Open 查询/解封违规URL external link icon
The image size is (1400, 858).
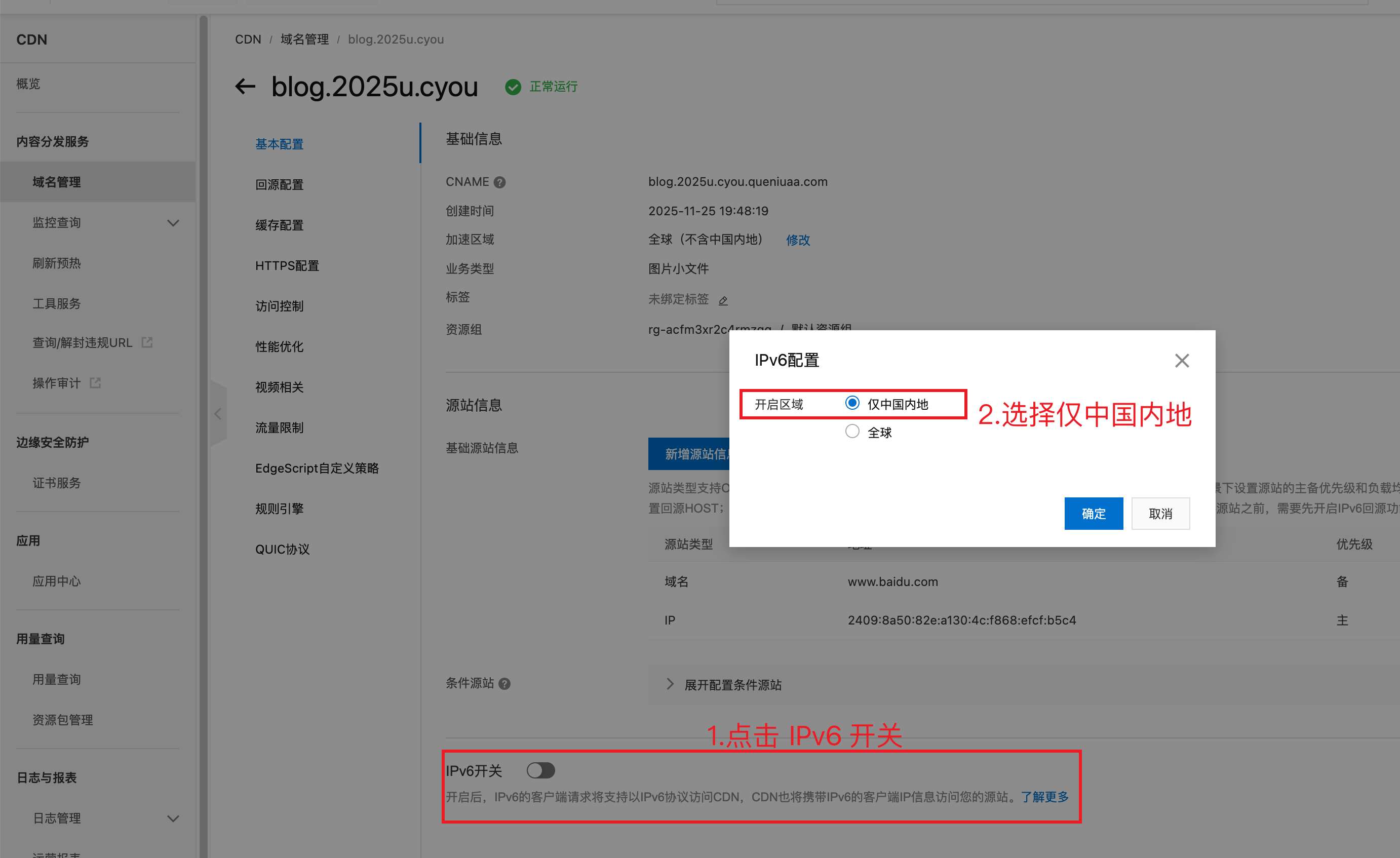tap(147, 342)
